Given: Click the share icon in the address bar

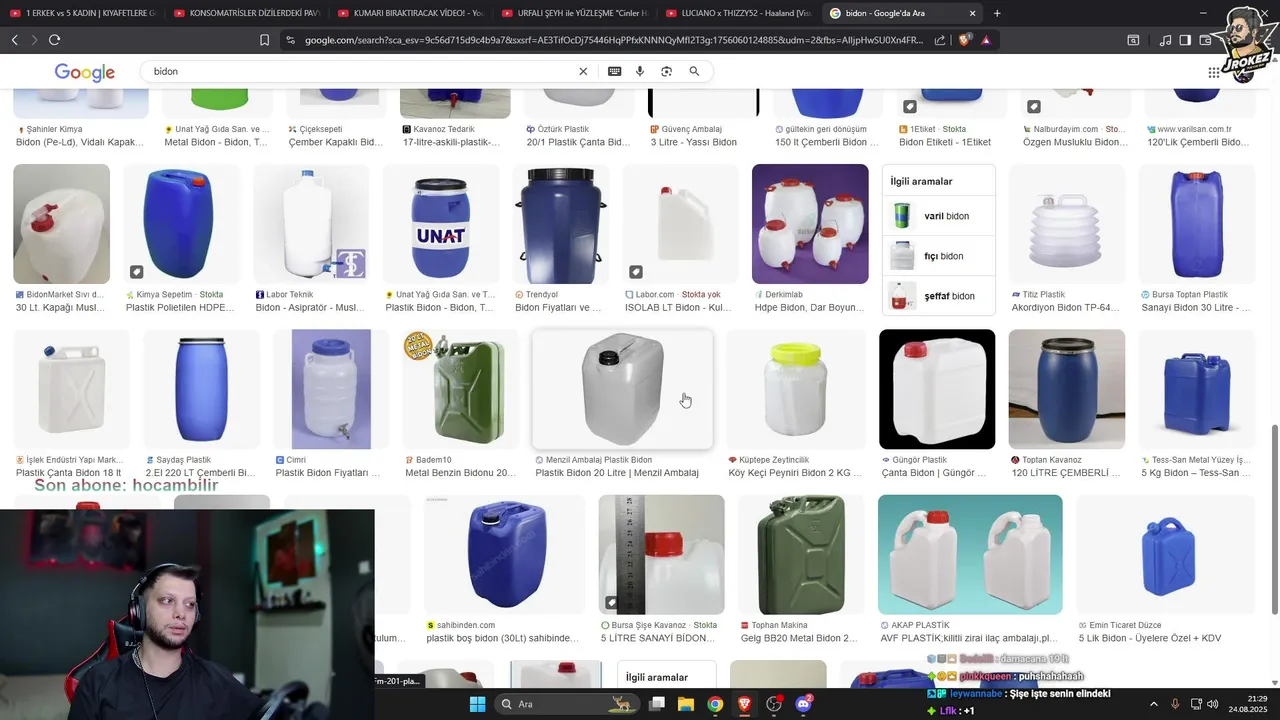Looking at the screenshot, I should pyautogui.click(x=940, y=40).
